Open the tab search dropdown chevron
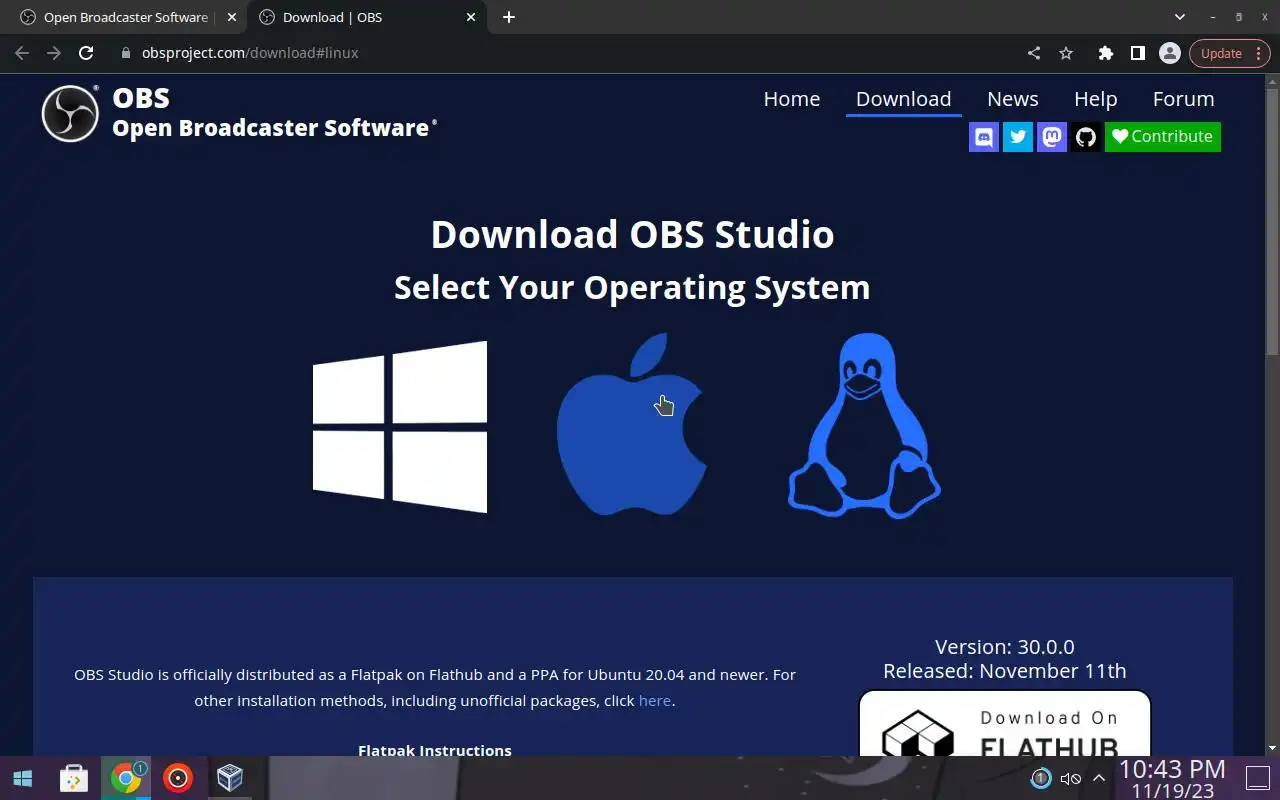The height and width of the screenshot is (800, 1280). [1180, 17]
